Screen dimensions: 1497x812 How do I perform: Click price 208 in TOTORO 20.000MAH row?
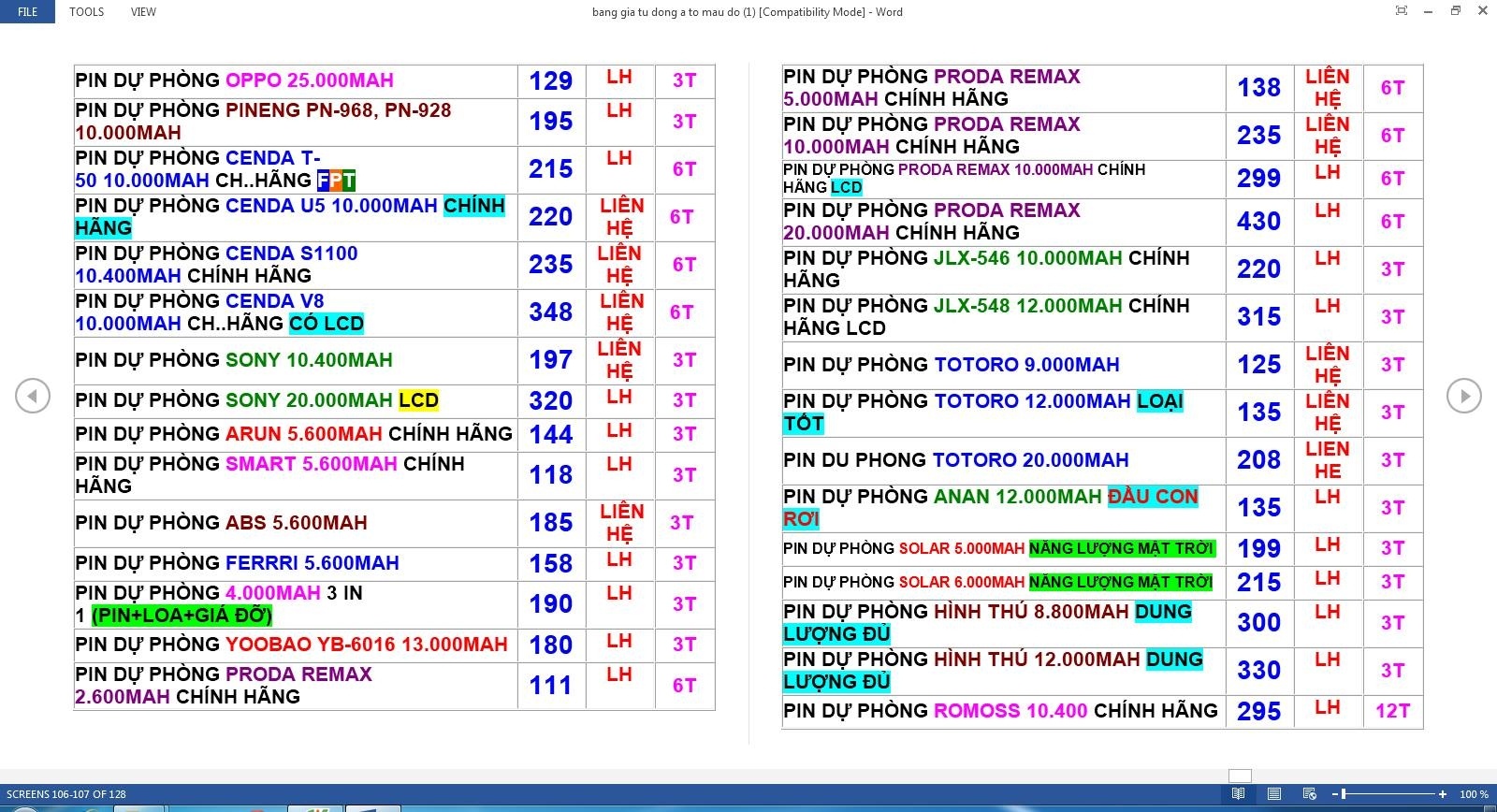tap(1259, 459)
